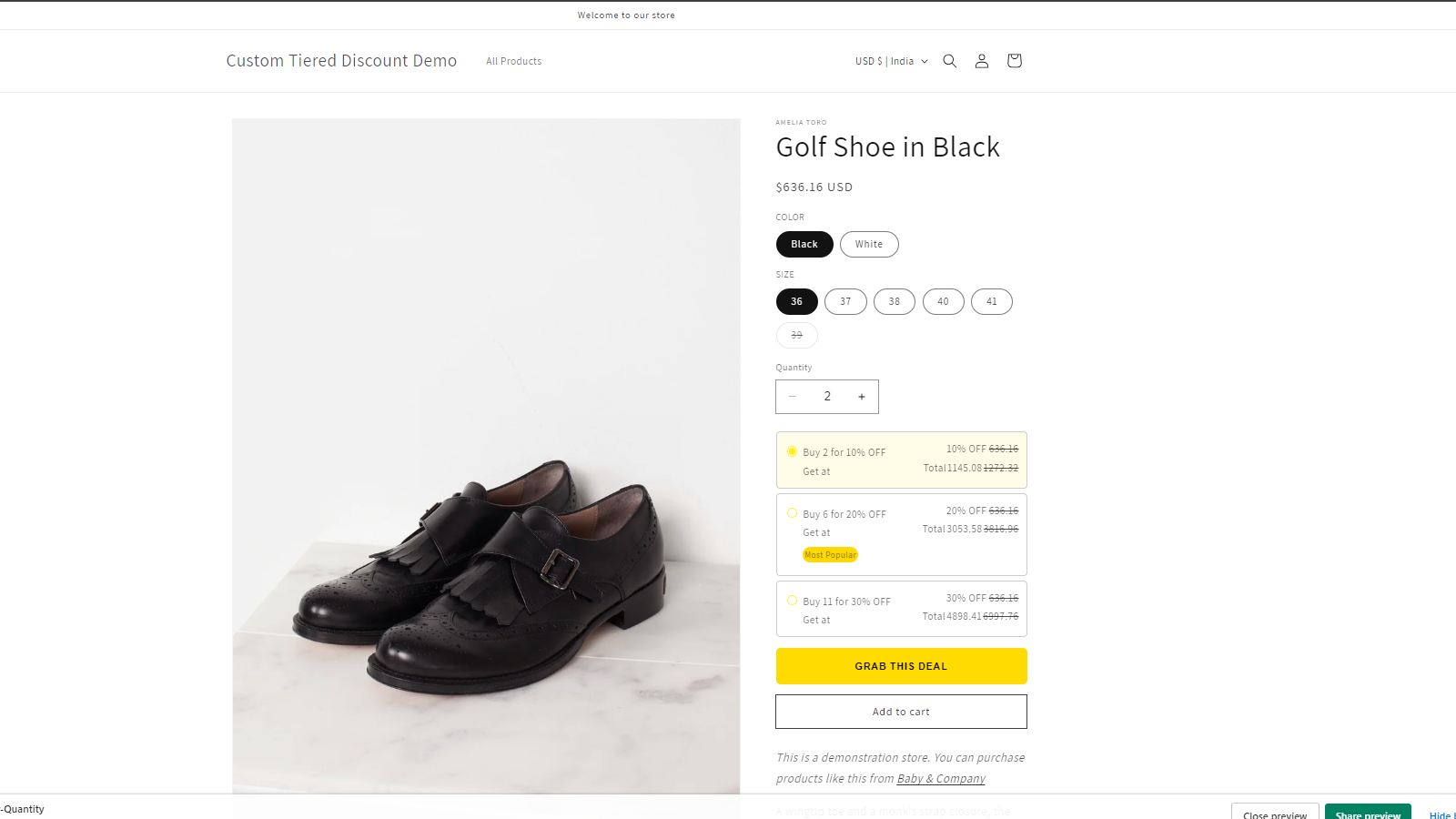Choose the Buy 11 for 30% OFF tier
1456x819 pixels.
pos(901,608)
